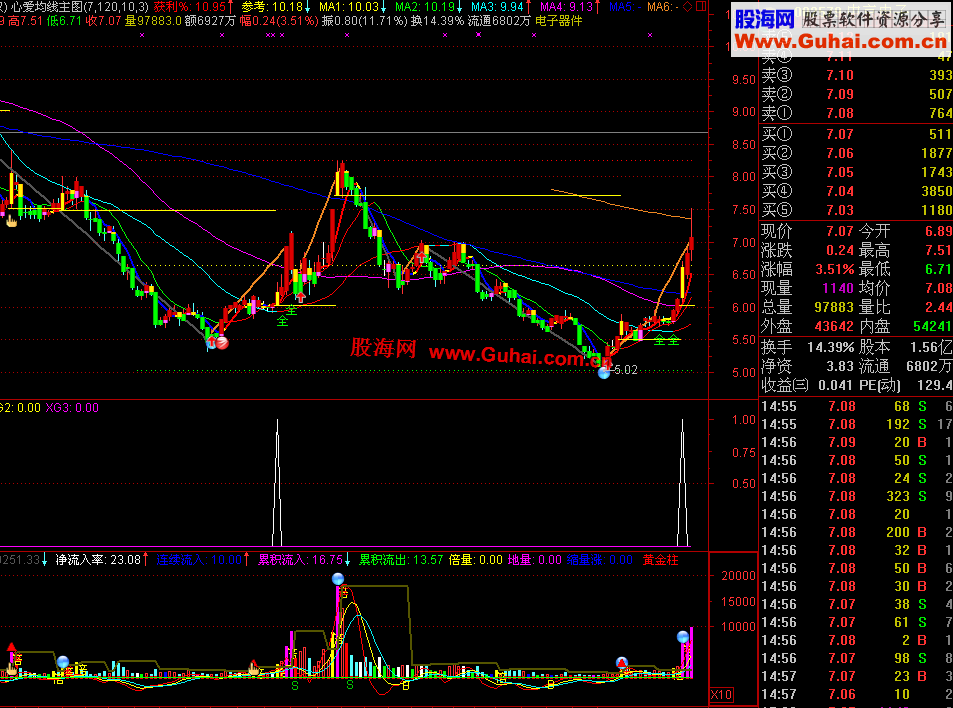953x708 pixels.
Task: Click the PE(动) 129.4 value
Action: click(935, 385)
